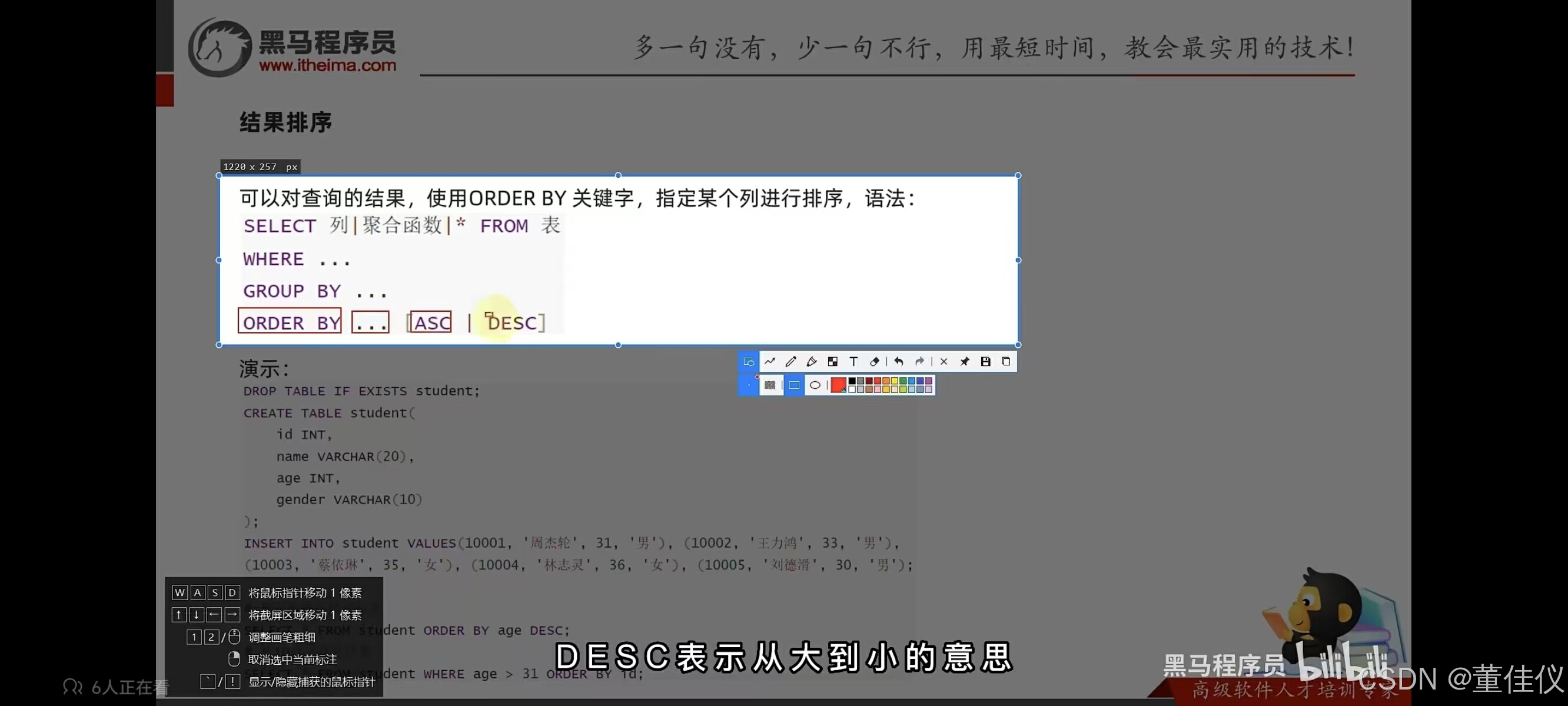1568x706 pixels.
Task: Select the text annotation tool
Action: (x=853, y=361)
